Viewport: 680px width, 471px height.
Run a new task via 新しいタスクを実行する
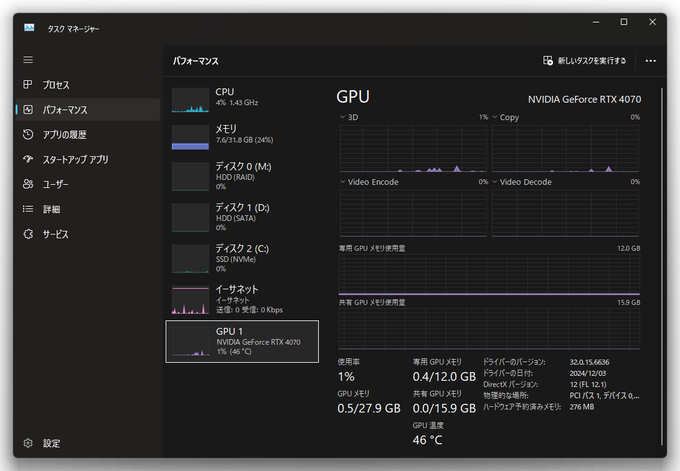click(584, 60)
